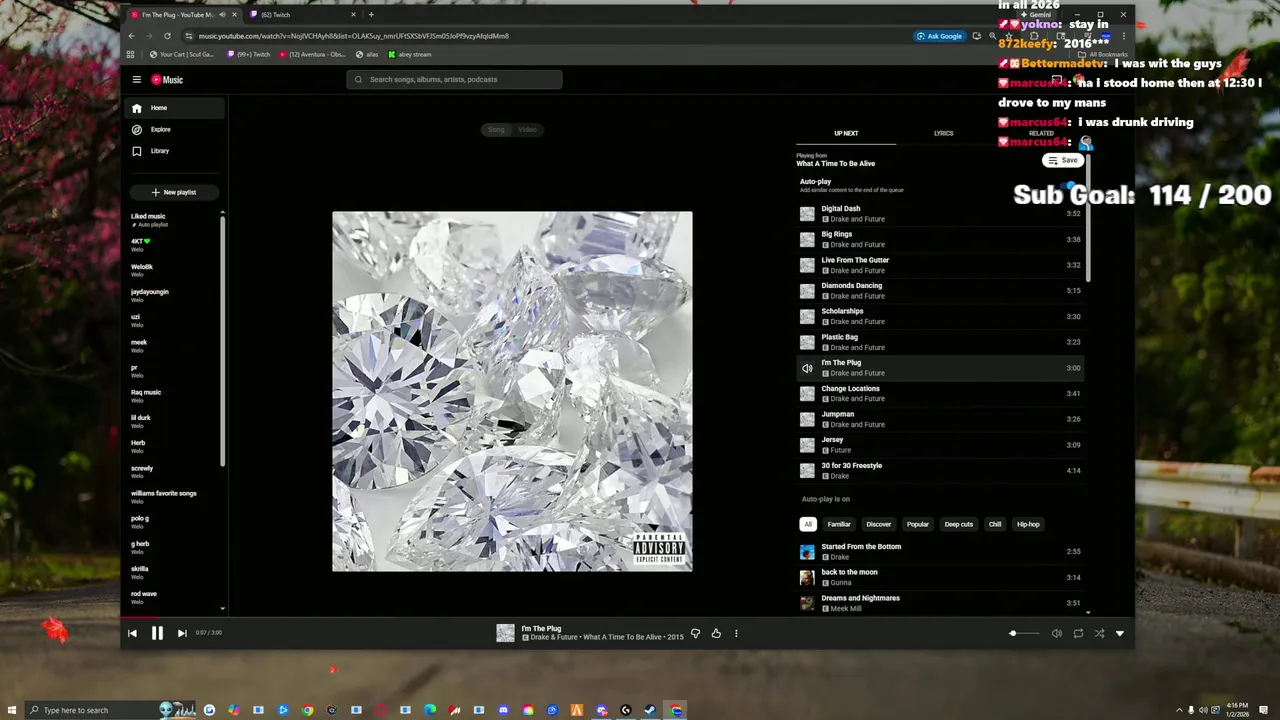
Task: Click back to the moon thumbnail
Action: click(807, 577)
